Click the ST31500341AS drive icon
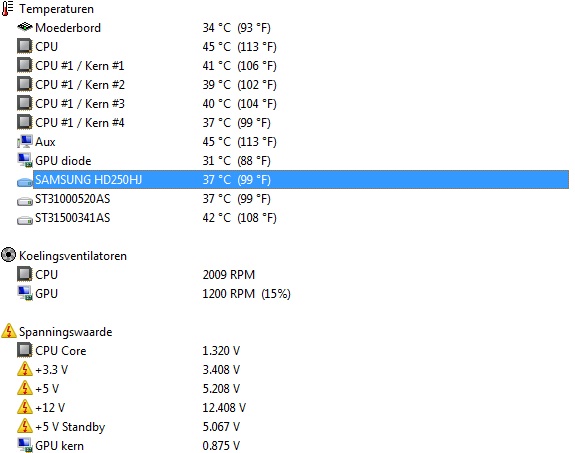575x453 pixels. pos(25,220)
